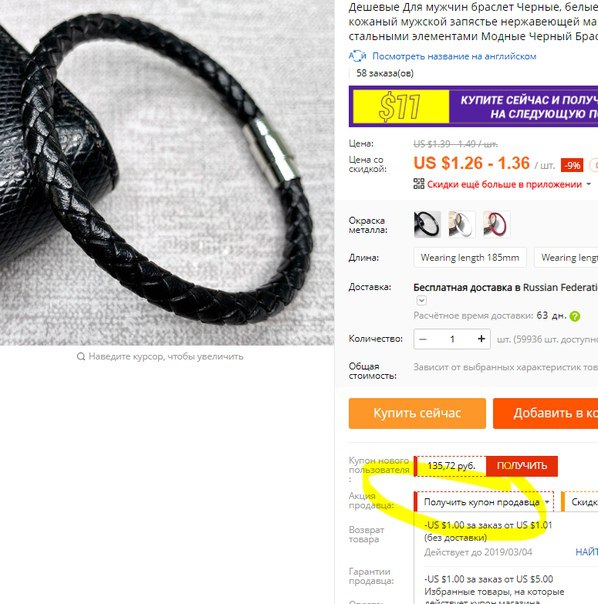Click the QR code app discount icon
Image resolution: width=598 pixels, height=604 pixels.
pos(419,184)
